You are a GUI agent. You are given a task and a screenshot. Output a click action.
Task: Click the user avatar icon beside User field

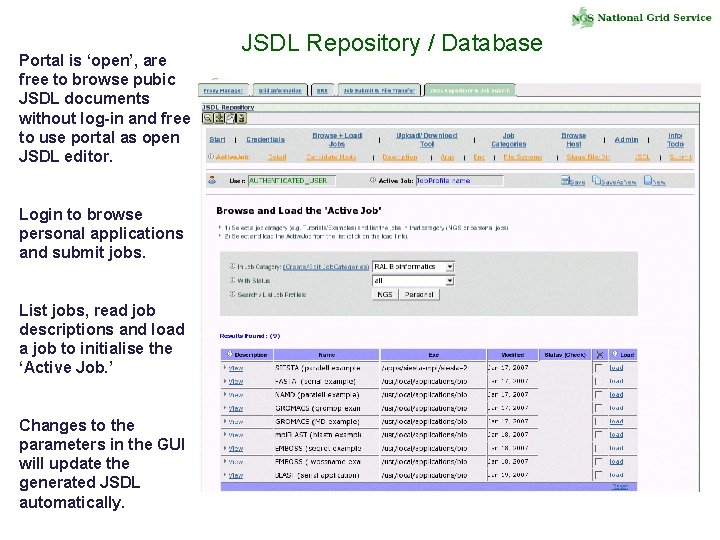[212, 180]
